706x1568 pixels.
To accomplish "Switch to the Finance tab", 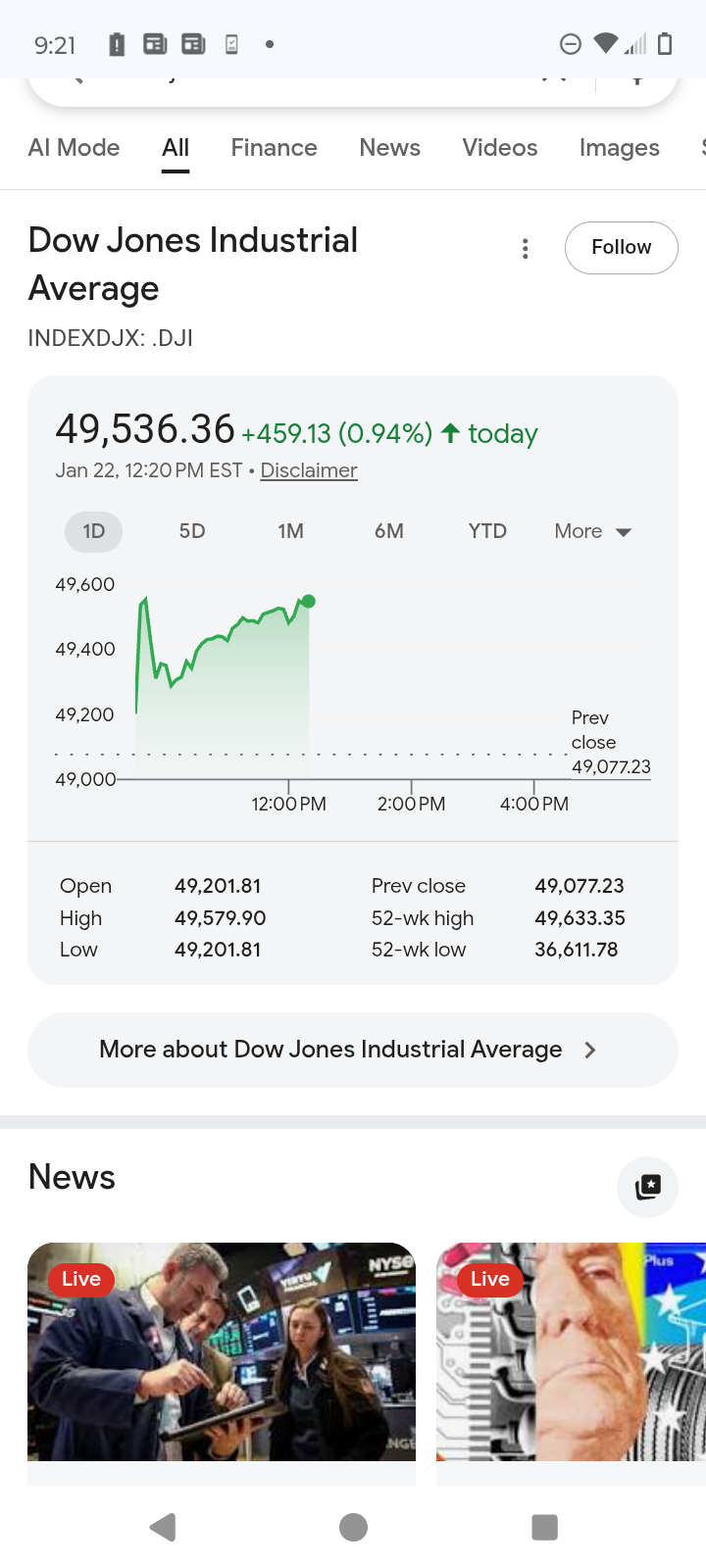I will (274, 148).
